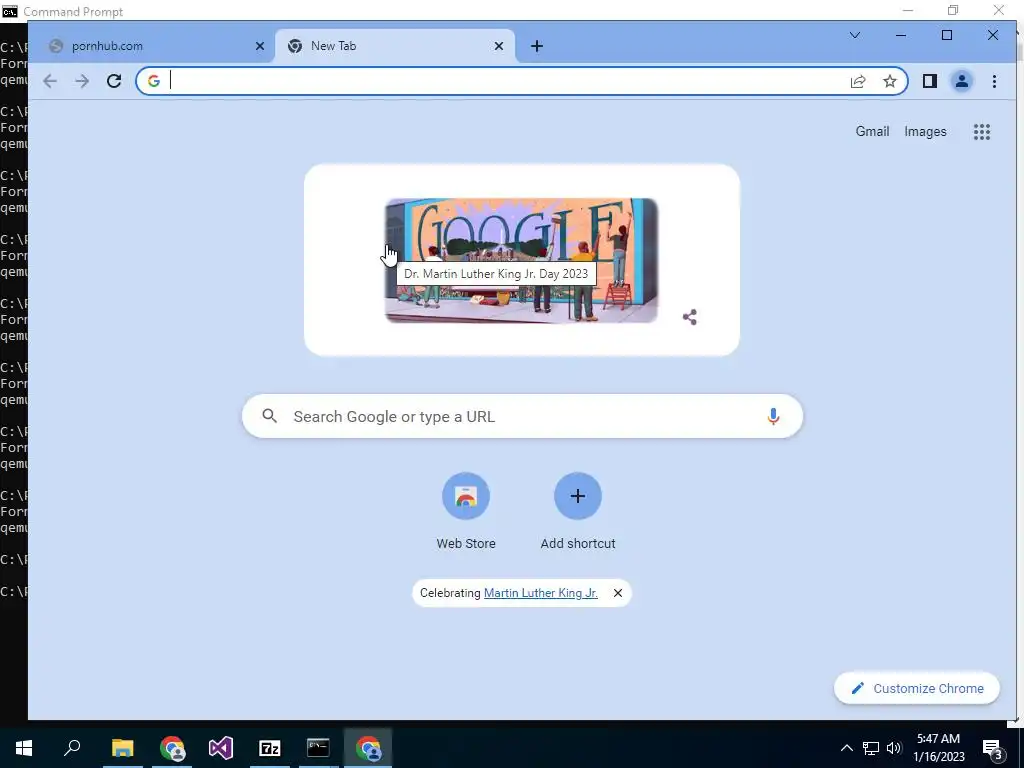
Task: Open the Chrome profile avatar menu
Action: point(962,81)
